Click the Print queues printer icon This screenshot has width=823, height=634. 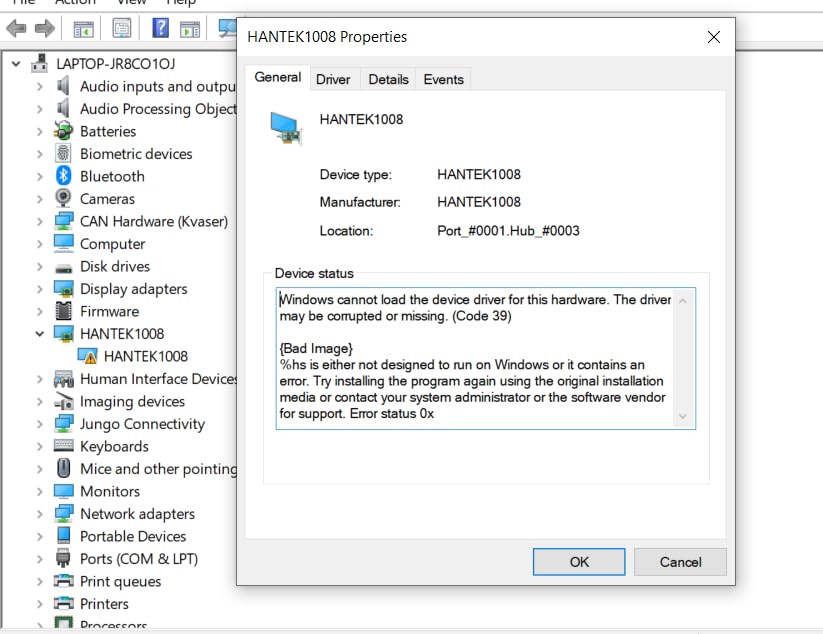64,580
